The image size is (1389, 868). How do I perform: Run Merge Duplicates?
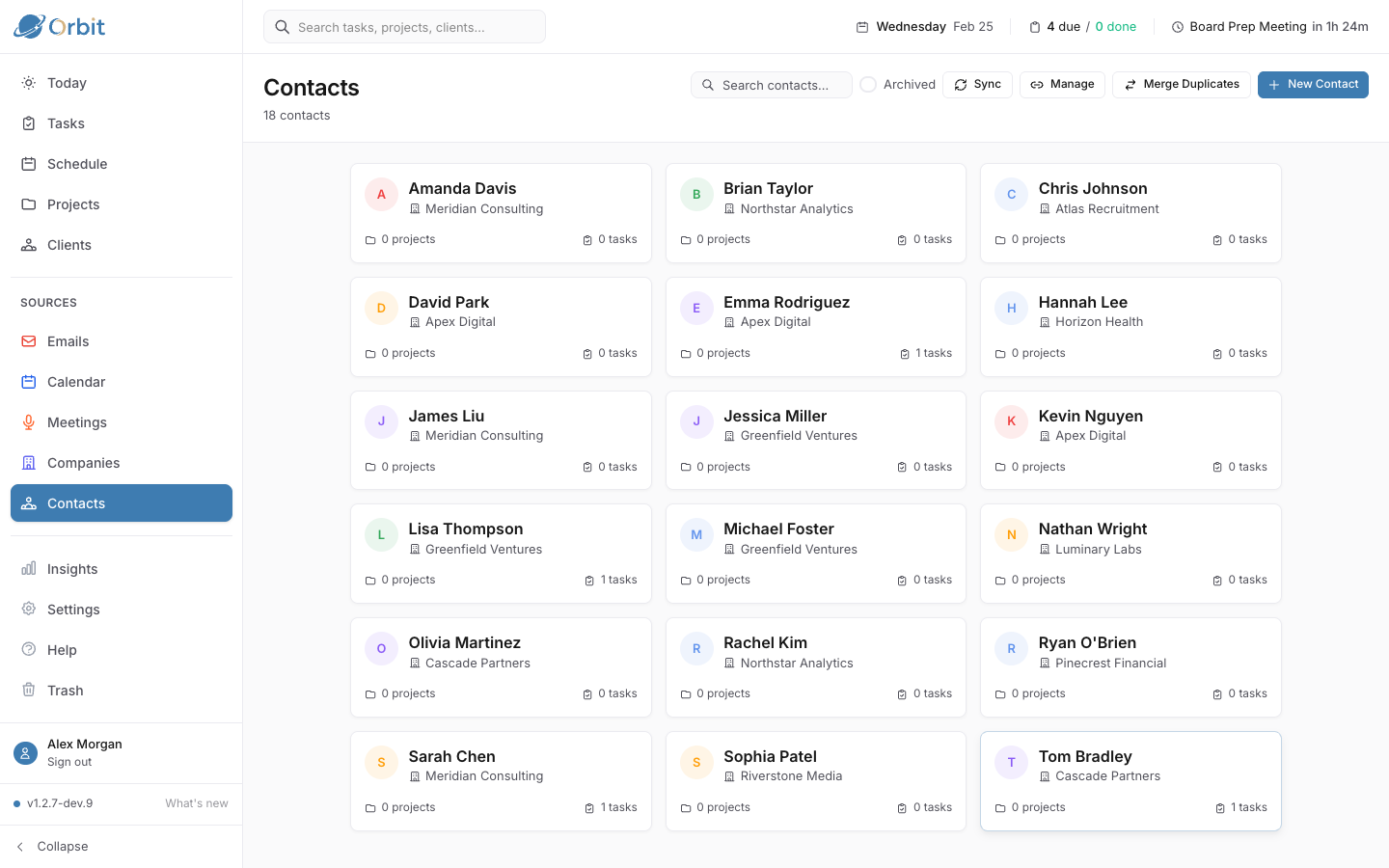[x=1181, y=84]
